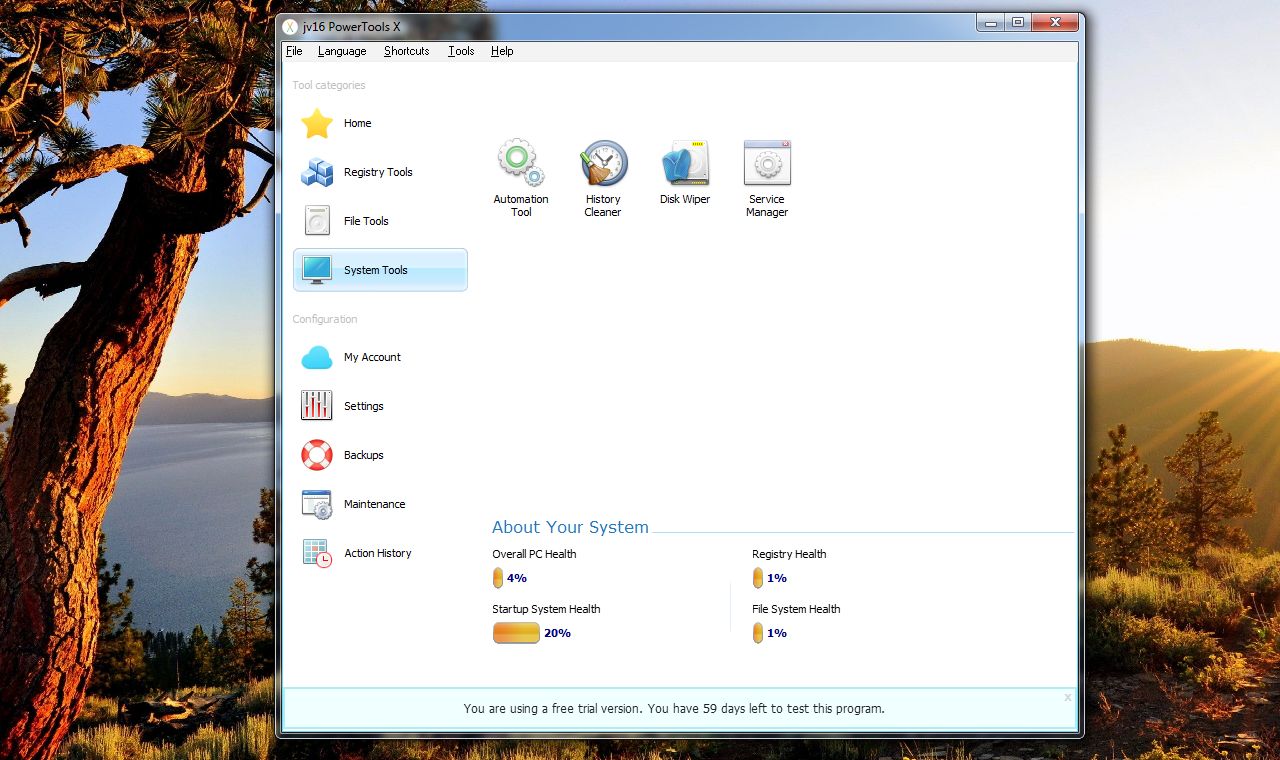Click the File Tools drive icon
1280x760 pixels.
[x=317, y=221]
